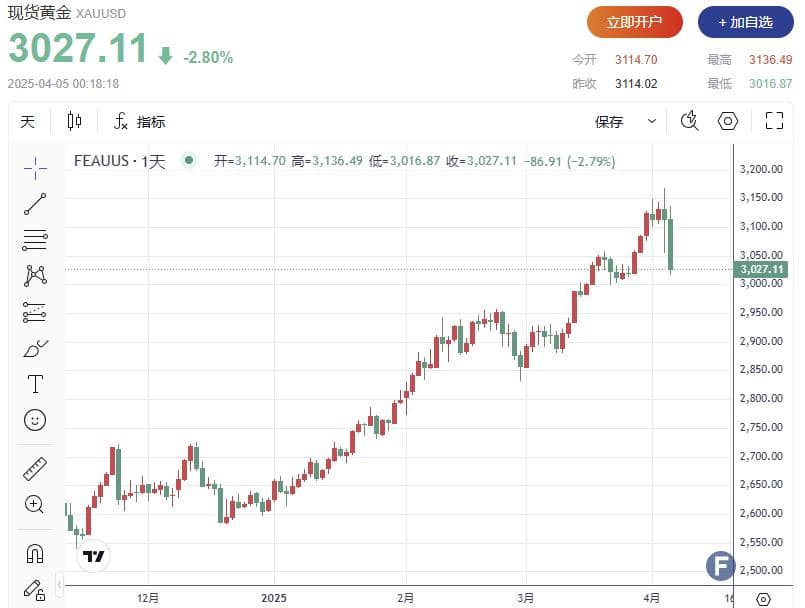805x608 pixels.
Task: Select the text annotation tool
Action: [35, 384]
